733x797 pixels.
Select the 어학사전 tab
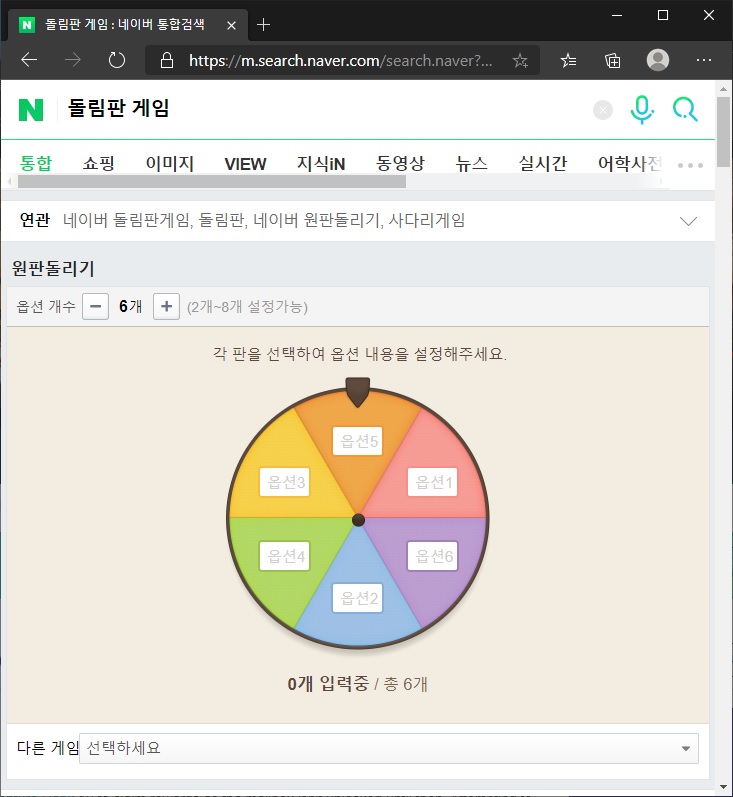tap(630, 163)
